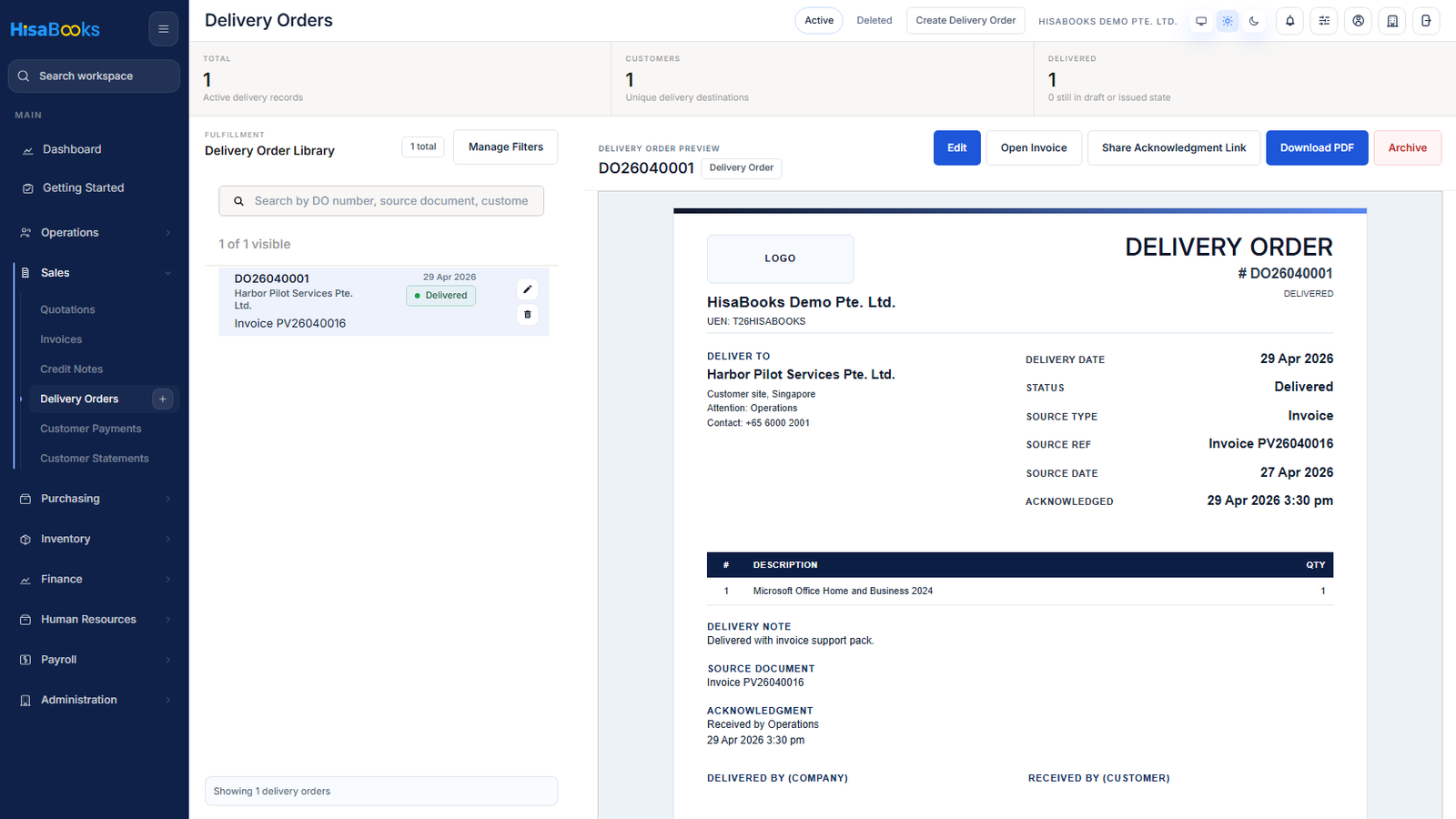Click LOGO placeholder in preview

781,258
